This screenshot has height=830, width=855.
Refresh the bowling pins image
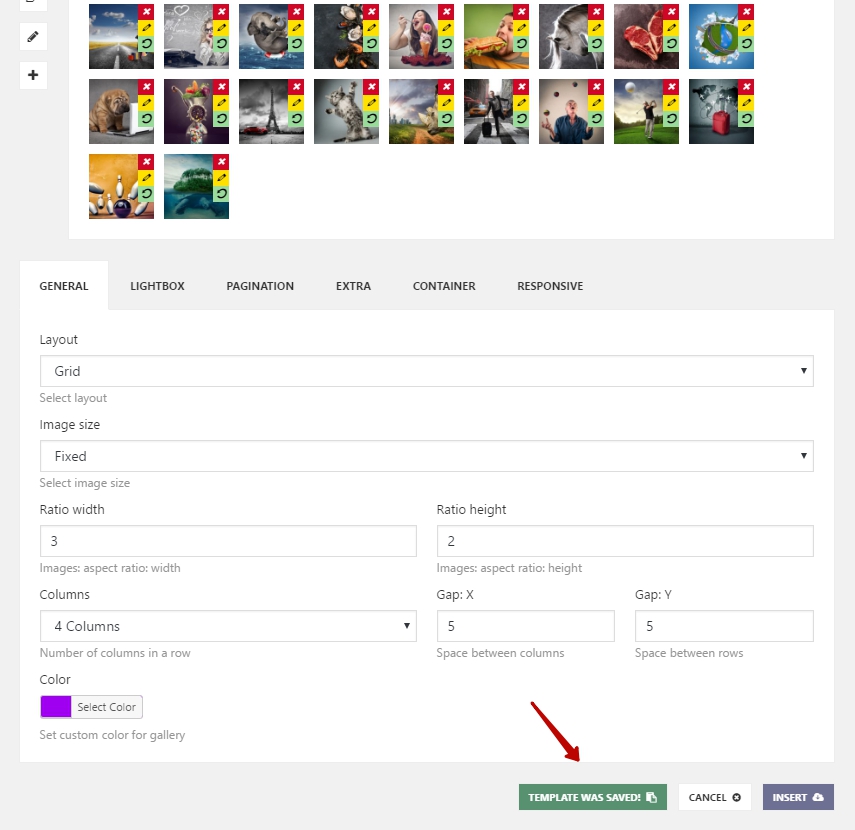point(146,193)
